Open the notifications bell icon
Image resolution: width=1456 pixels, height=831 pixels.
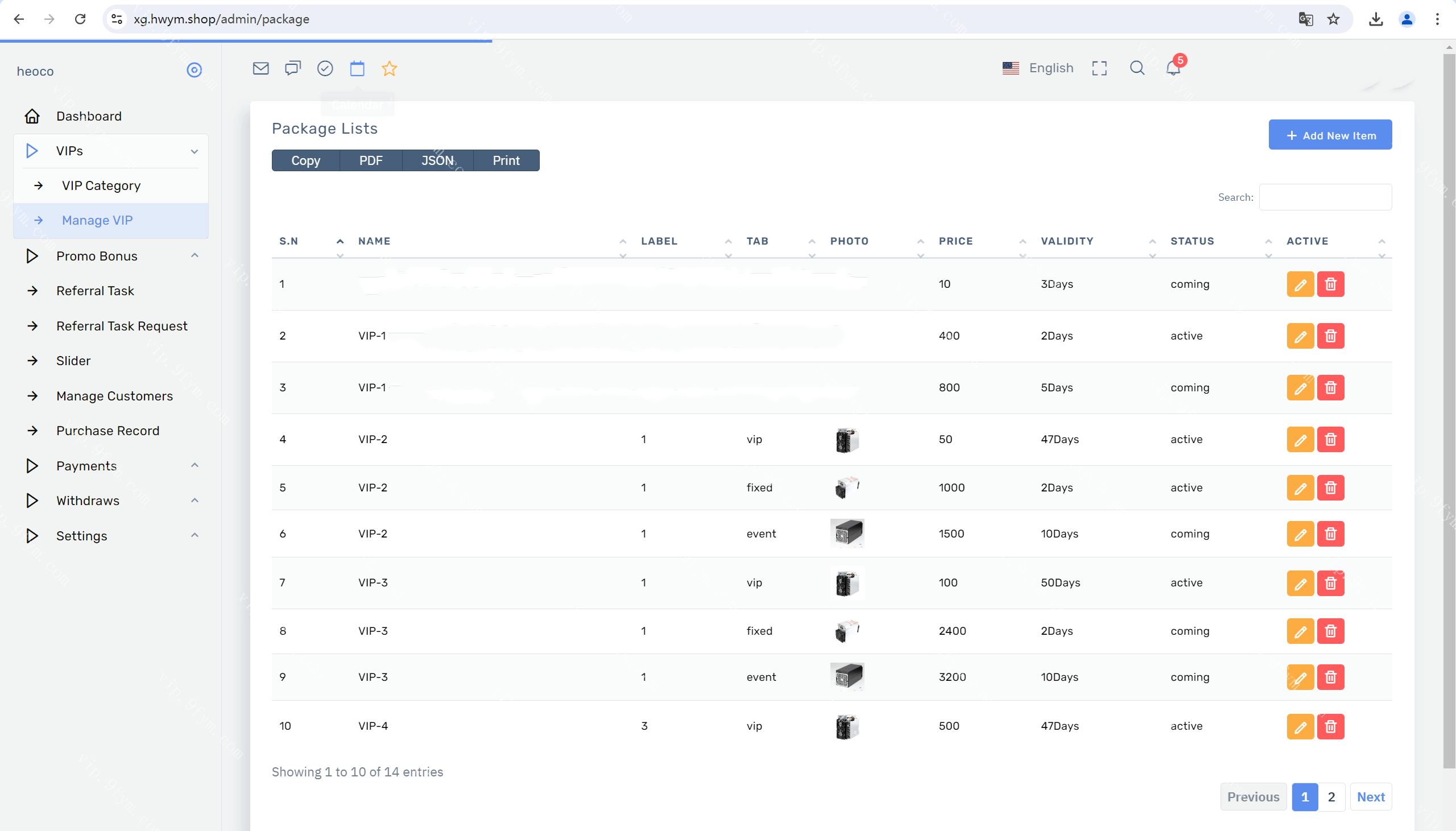click(x=1173, y=68)
